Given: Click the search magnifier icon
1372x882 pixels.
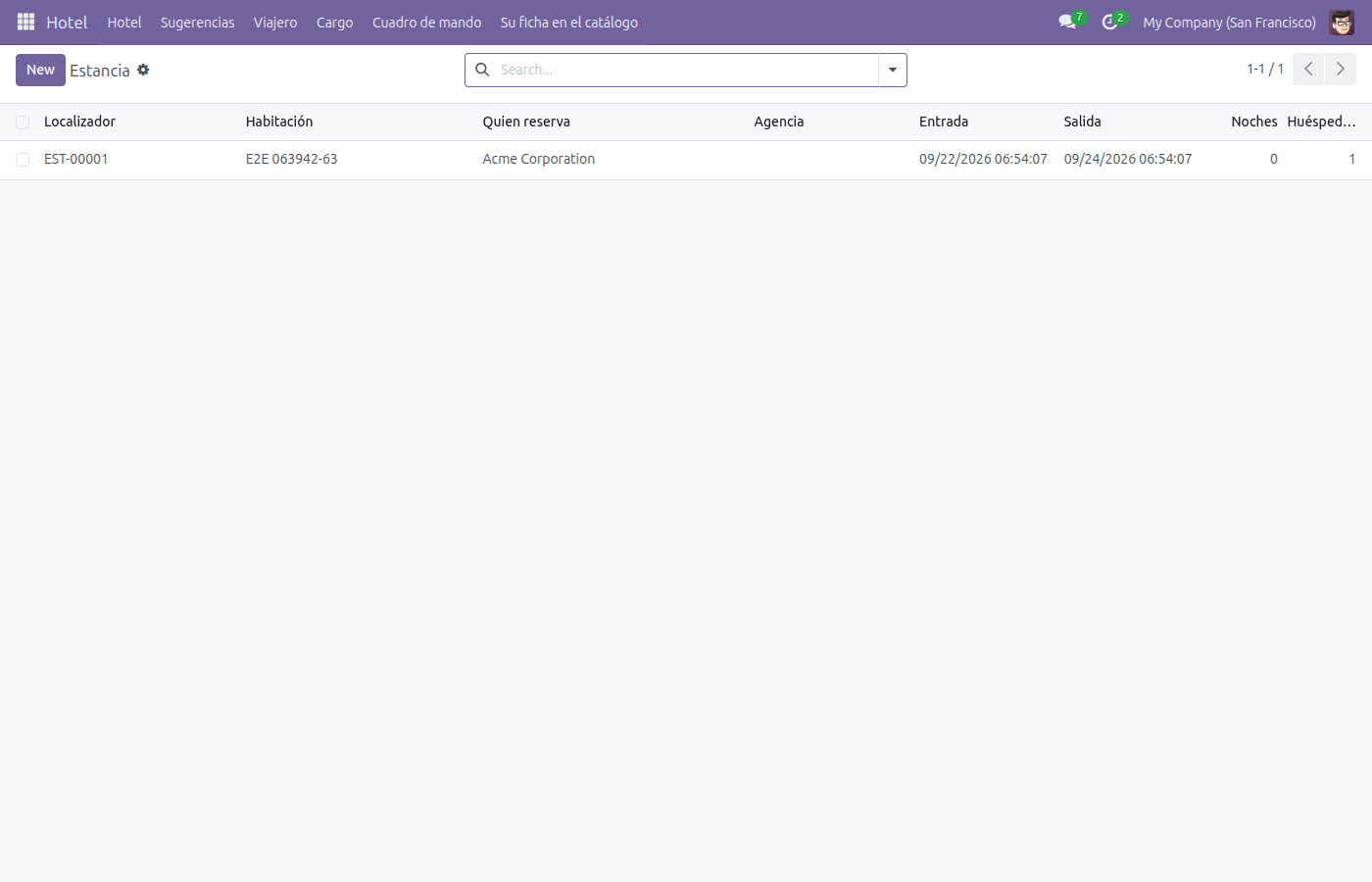Looking at the screenshot, I should [482, 70].
